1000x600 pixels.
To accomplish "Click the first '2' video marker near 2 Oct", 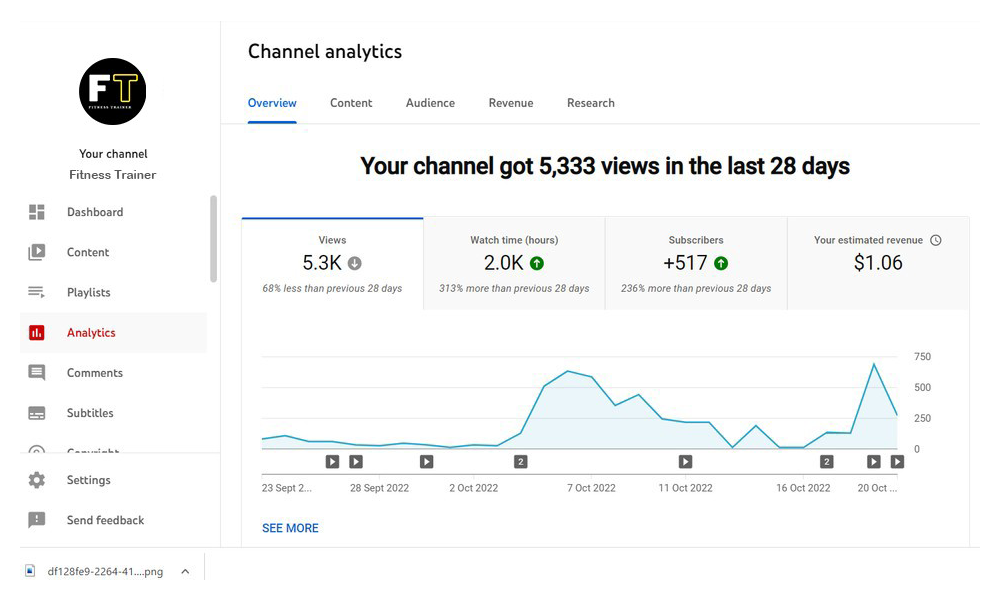I will (x=520, y=462).
